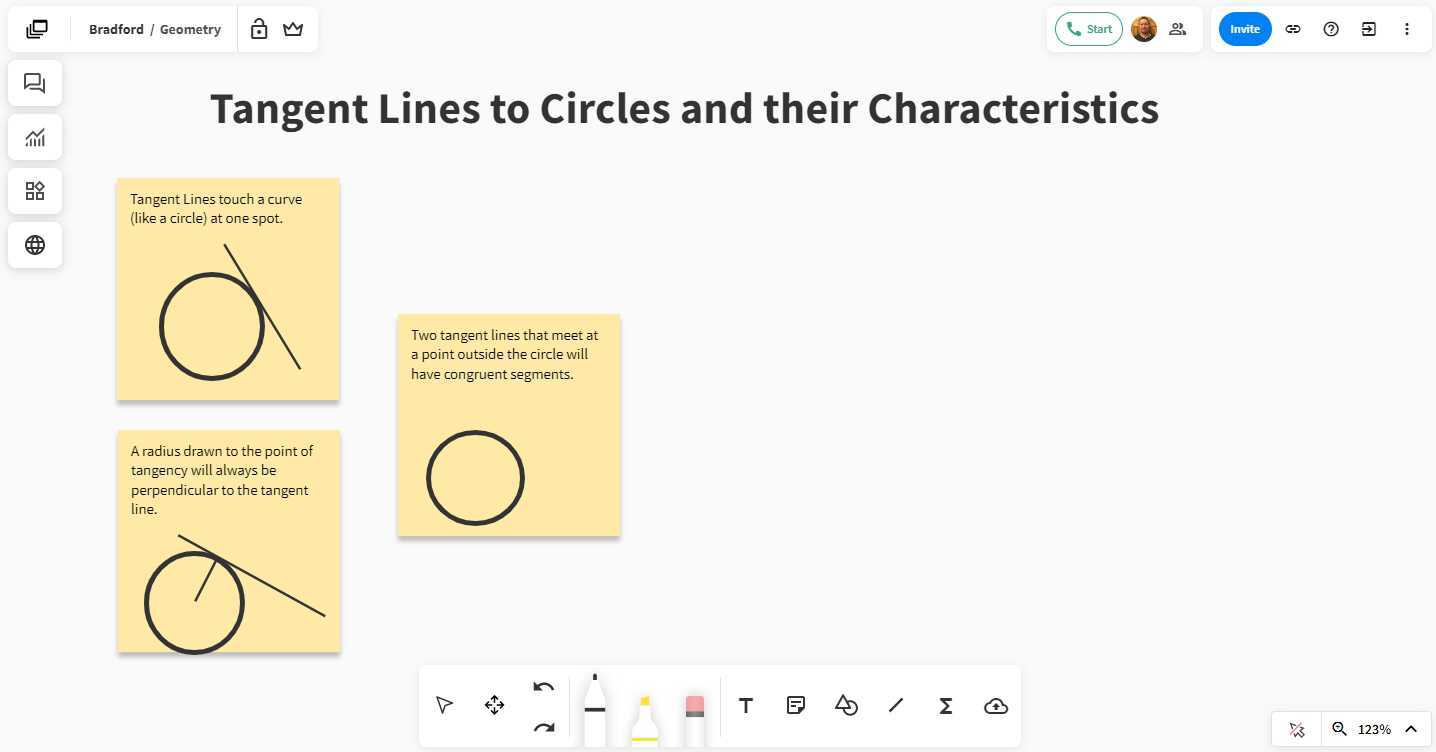Open the chat panel
This screenshot has height=752, width=1436.
point(35,83)
